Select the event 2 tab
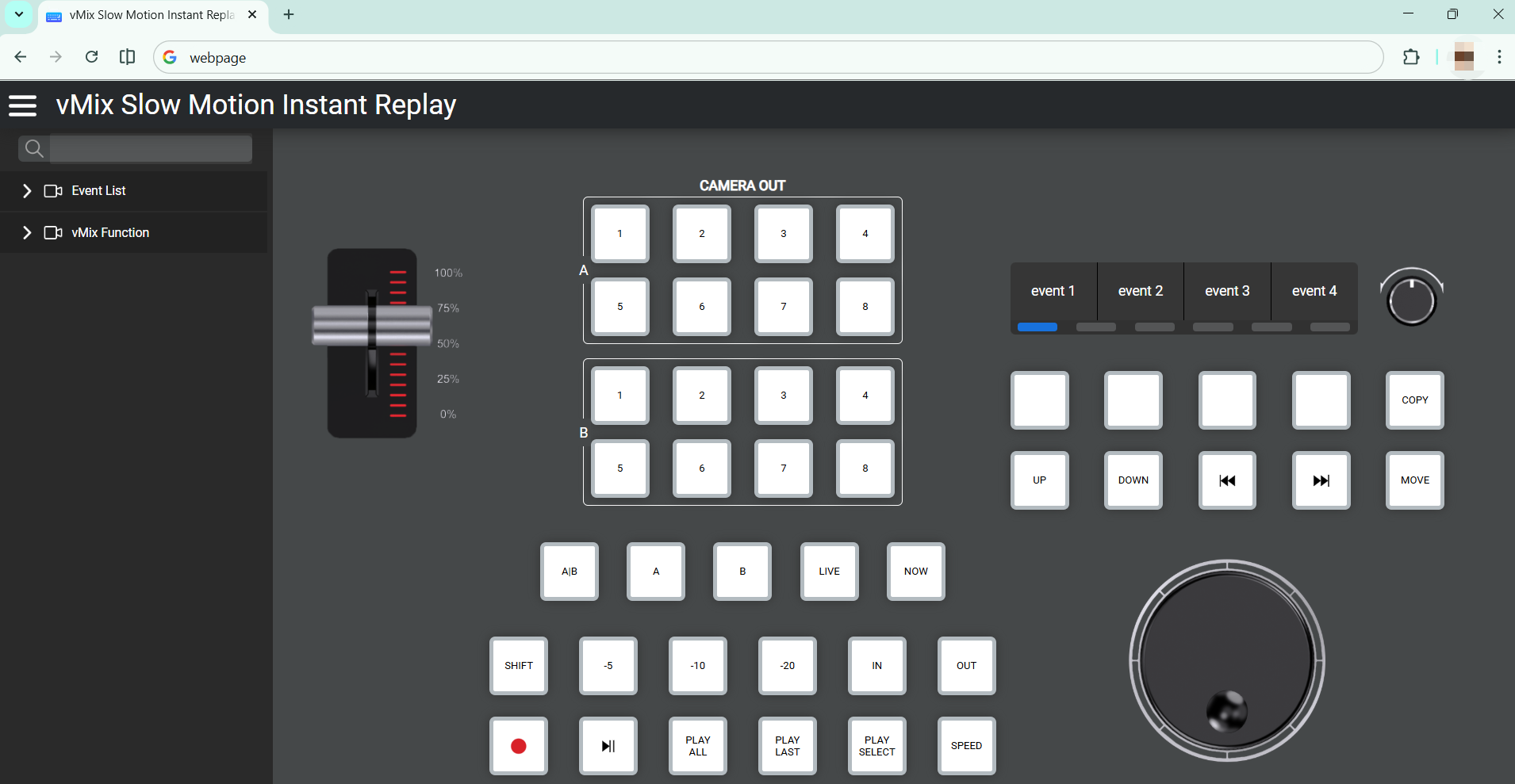 (x=1140, y=290)
